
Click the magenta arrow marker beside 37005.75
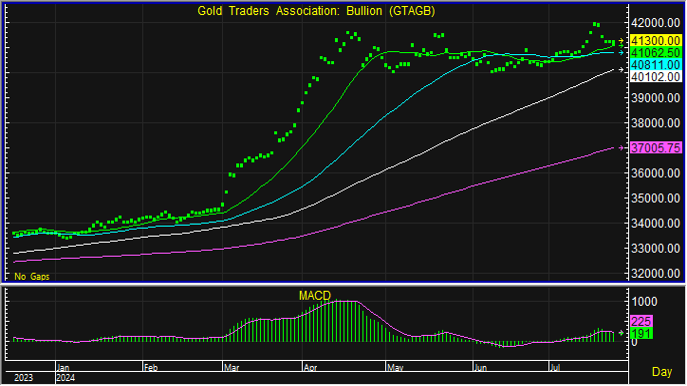pyautogui.click(x=621, y=148)
